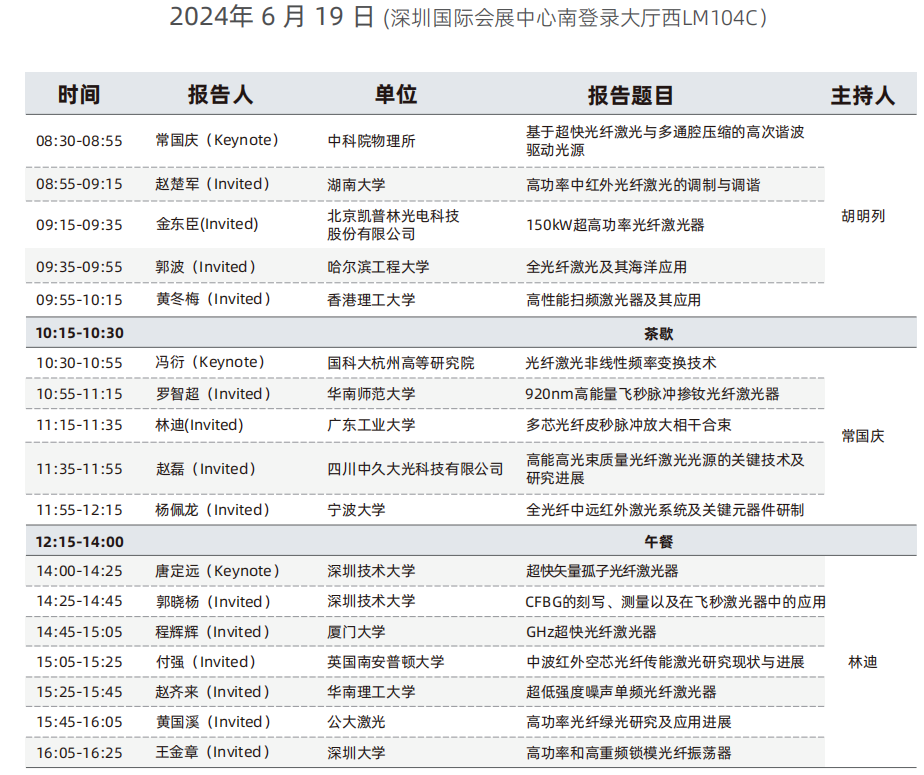Viewport: 924px width, 775px height.
Task: Select speaker 程辉辉 (Invited)
Action: coord(213,632)
